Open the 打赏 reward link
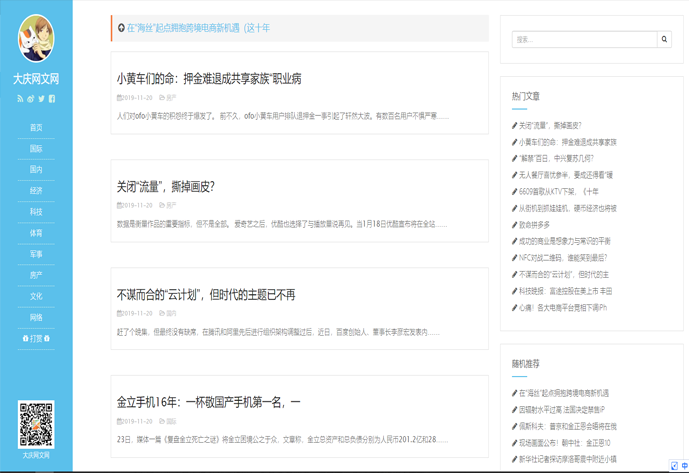Viewport: 689px width, 473px height. click(x=36, y=338)
